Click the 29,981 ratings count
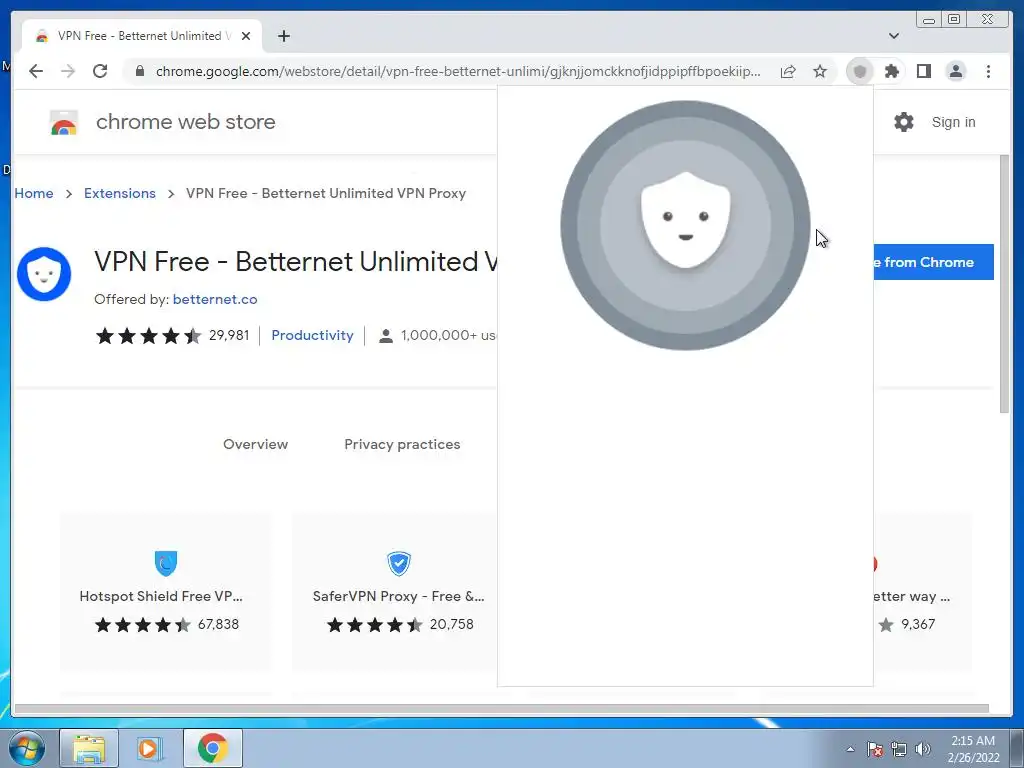 [229, 335]
